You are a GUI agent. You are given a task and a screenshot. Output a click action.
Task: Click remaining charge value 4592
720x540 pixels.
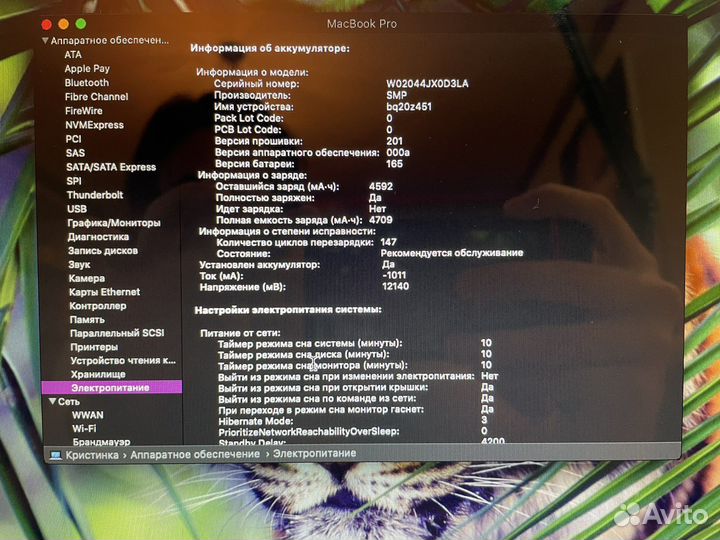coord(381,186)
